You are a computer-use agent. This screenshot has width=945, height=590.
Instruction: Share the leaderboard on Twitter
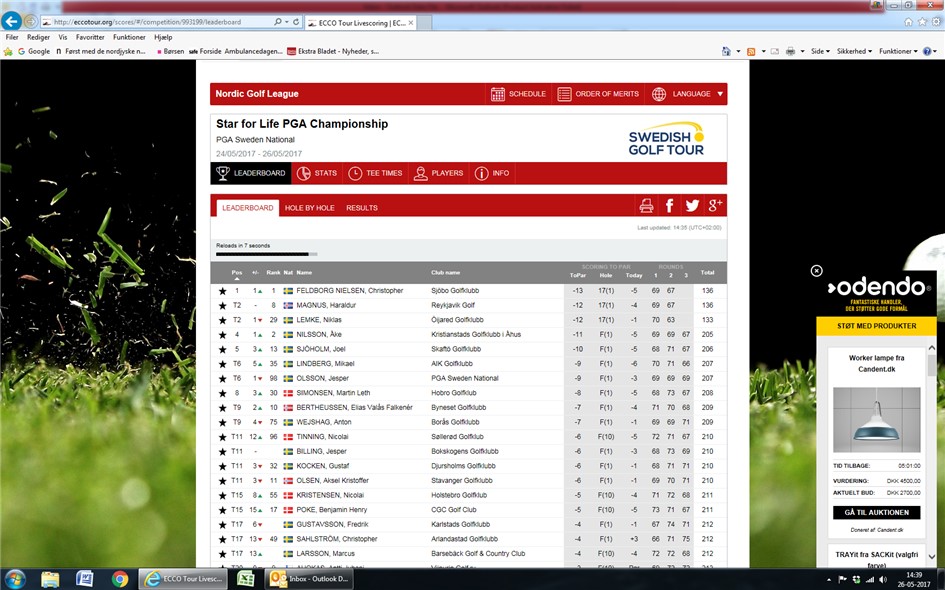(692, 206)
